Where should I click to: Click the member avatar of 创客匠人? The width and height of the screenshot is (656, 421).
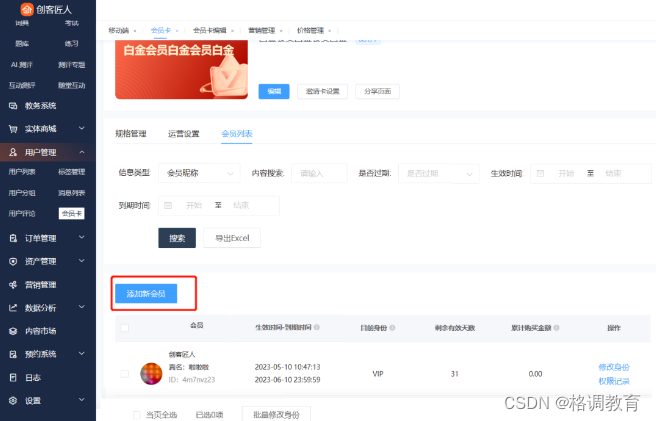[151, 374]
